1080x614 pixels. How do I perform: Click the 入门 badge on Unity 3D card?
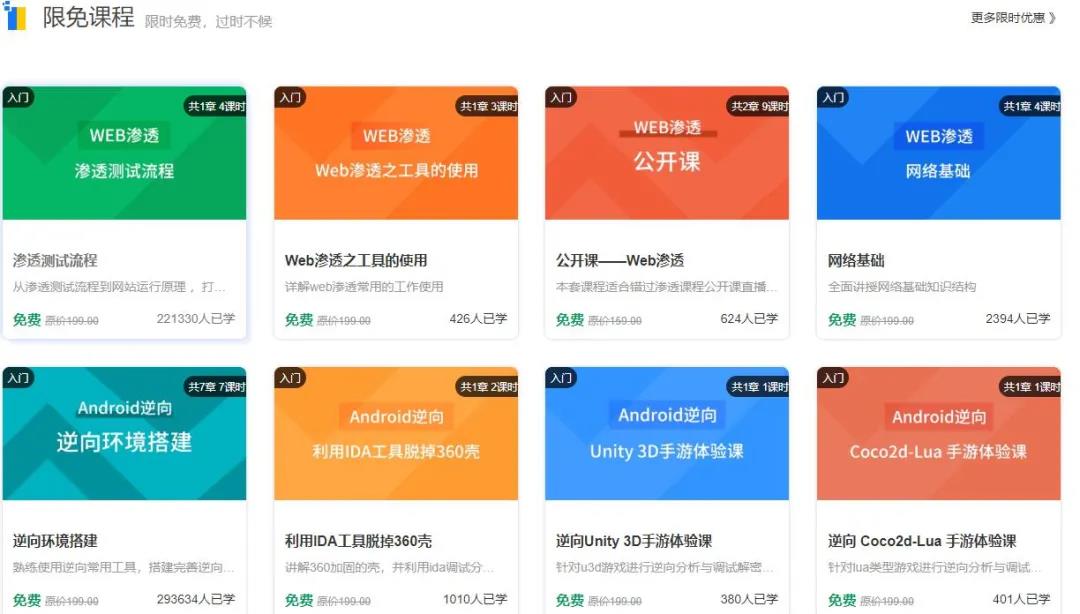point(561,378)
